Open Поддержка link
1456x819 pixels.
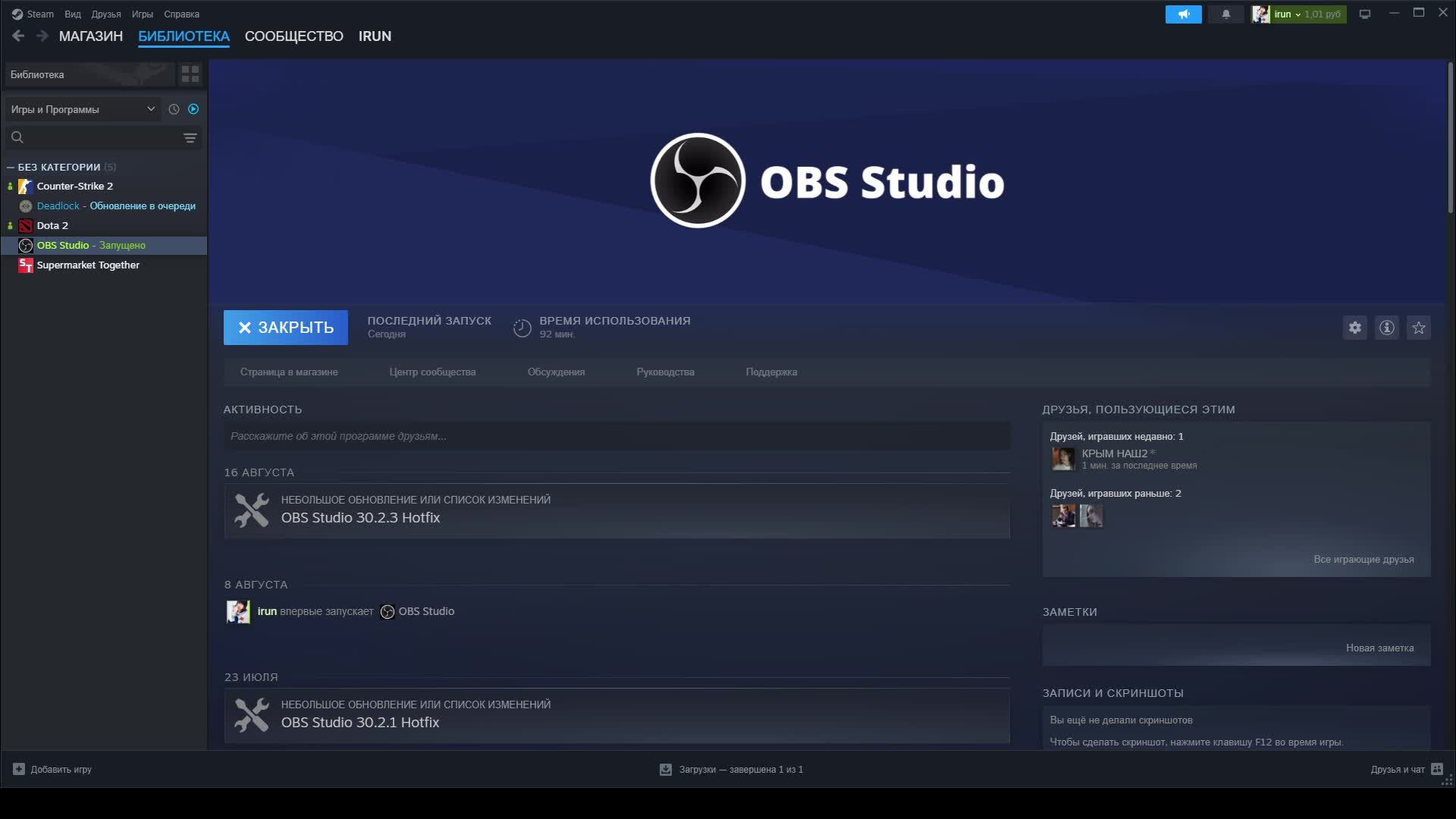(x=771, y=372)
